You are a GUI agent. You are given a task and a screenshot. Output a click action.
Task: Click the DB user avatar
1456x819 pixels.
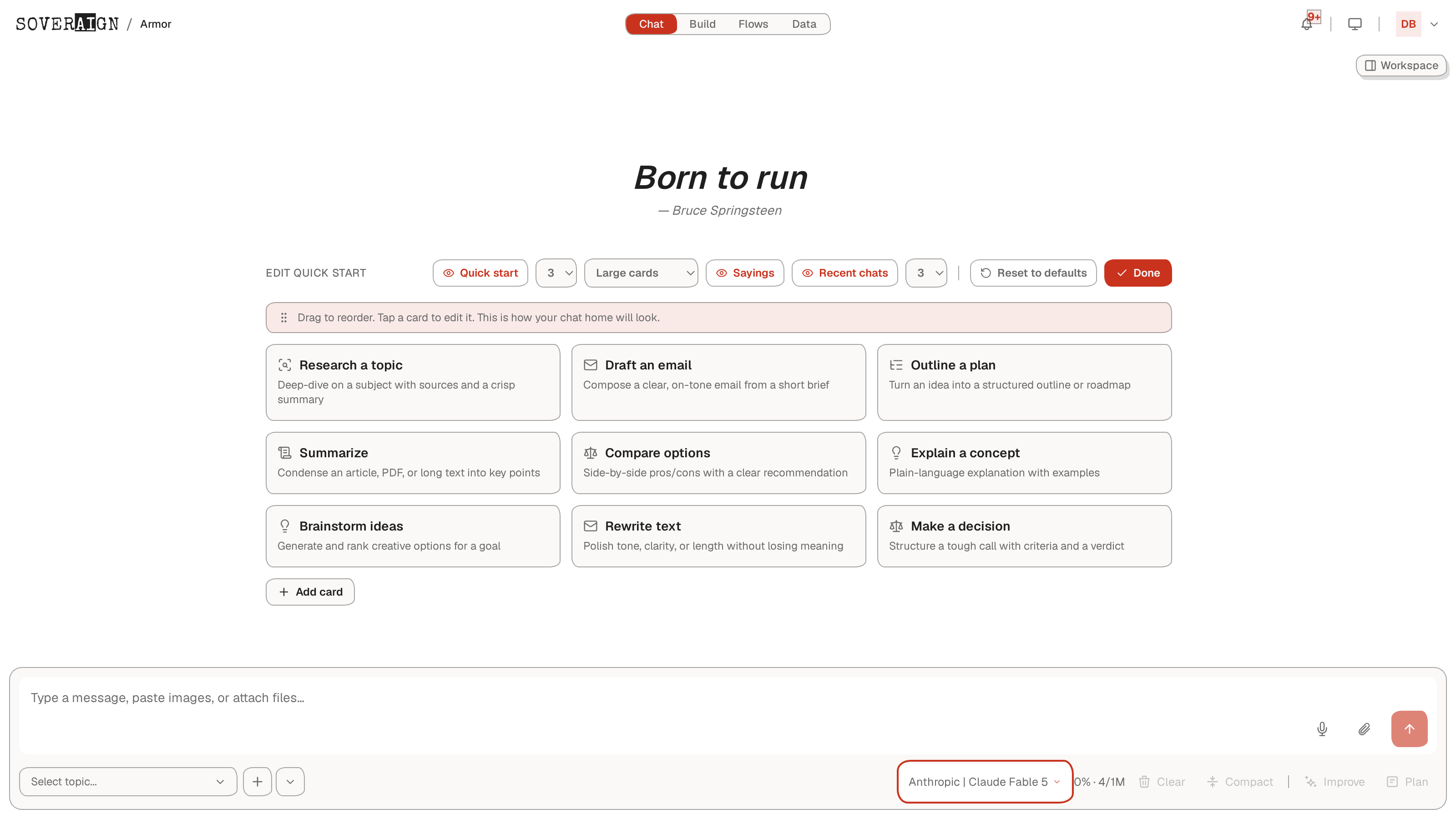pos(1408,24)
